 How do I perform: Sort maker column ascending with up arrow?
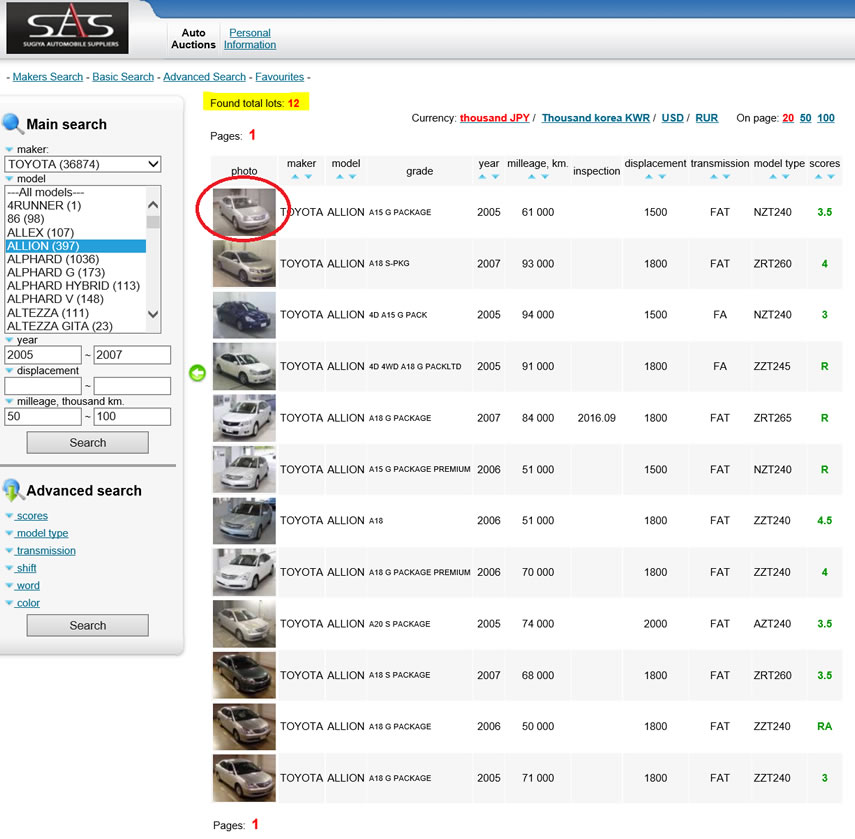tap(294, 177)
